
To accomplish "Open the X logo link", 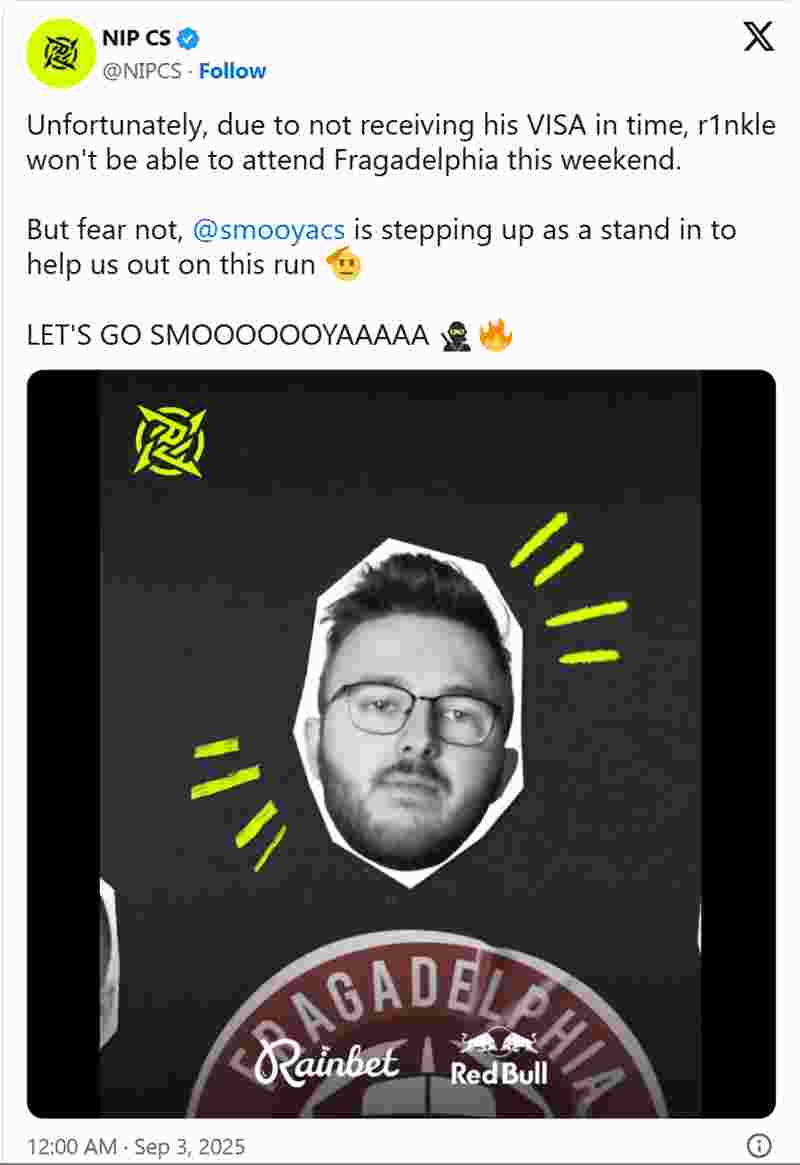I will click(758, 36).
